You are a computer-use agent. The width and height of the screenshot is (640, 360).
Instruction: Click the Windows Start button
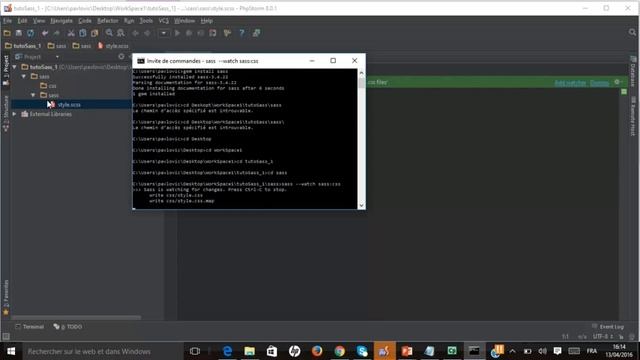[11, 351]
